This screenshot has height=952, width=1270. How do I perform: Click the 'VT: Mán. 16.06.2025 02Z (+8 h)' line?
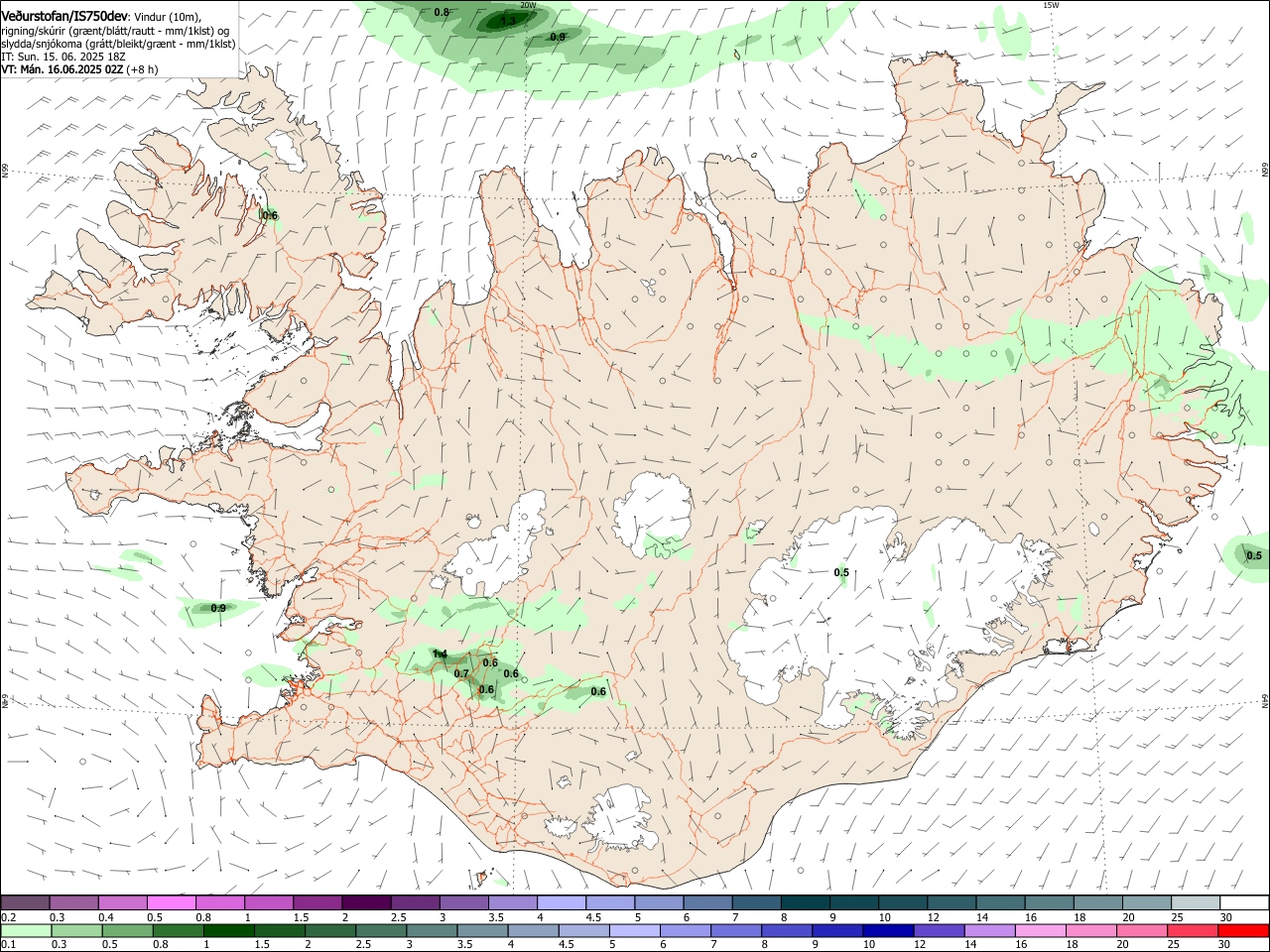[79, 69]
